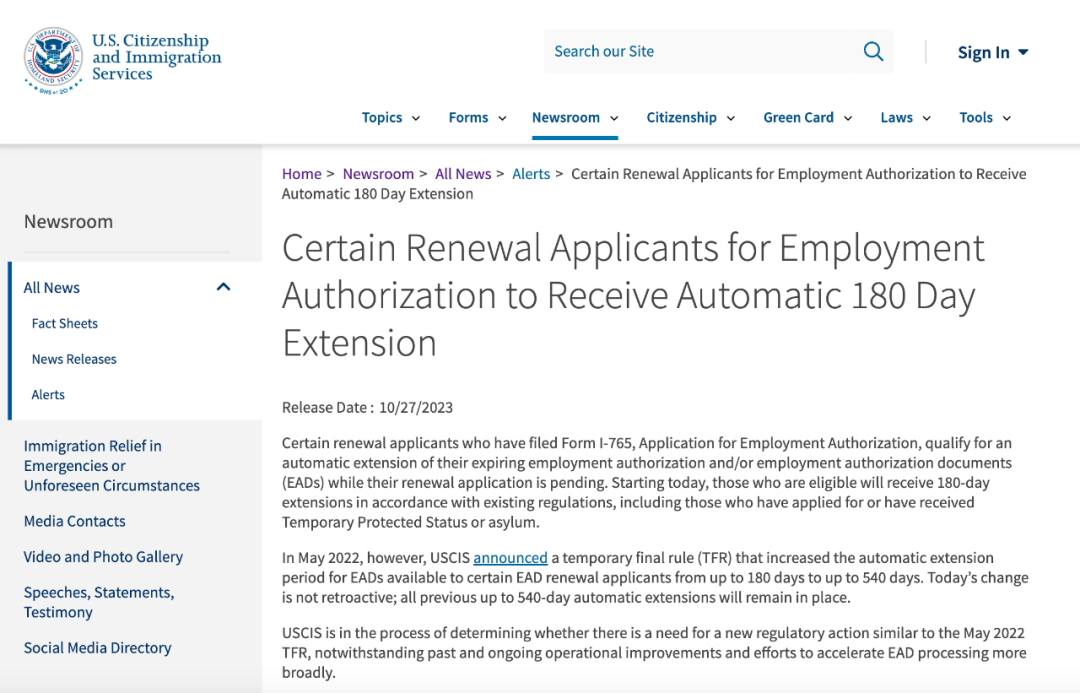This screenshot has height=693, width=1080.
Task: Open Immigration Relief in Emergencies sidebar link
Action: [112, 466]
